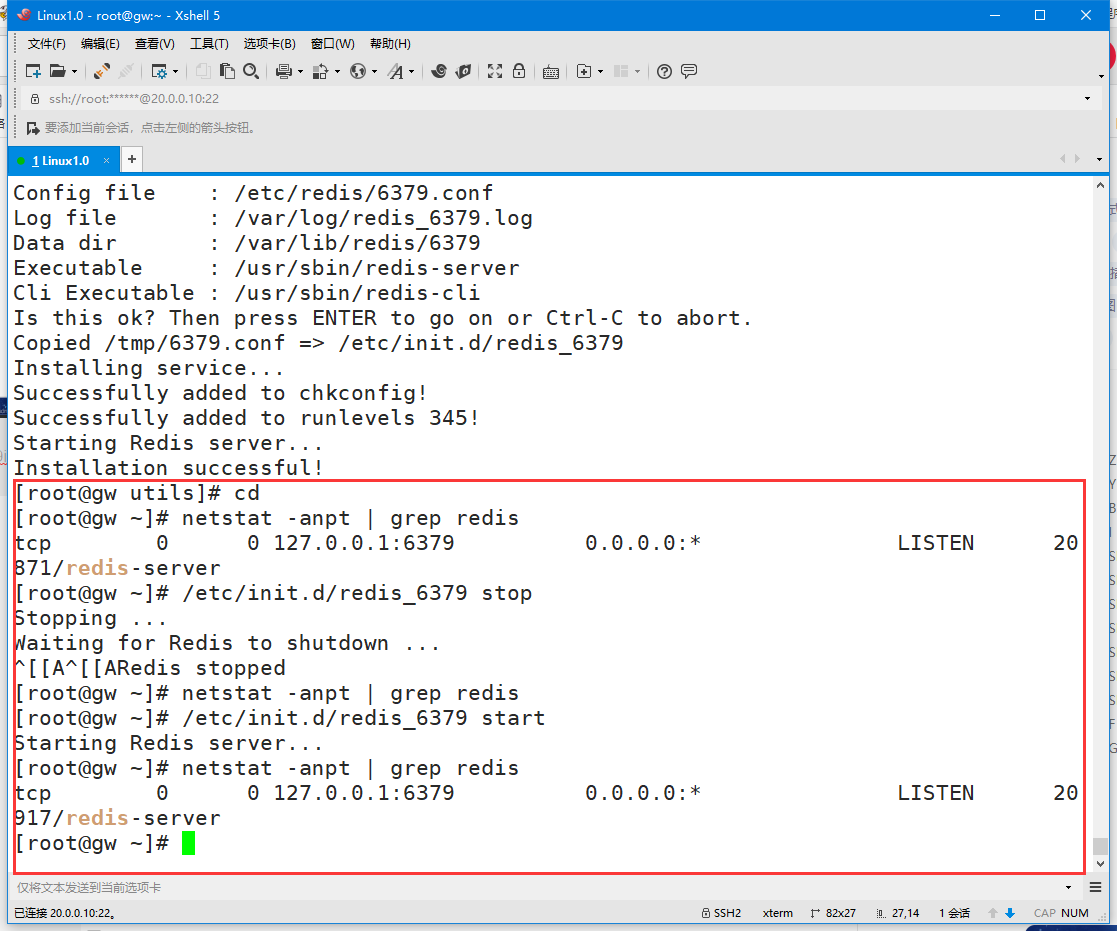Click the compose bar hamburger menu icon
The width and height of the screenshot is (1117, 931).
tap(1096, 887)
